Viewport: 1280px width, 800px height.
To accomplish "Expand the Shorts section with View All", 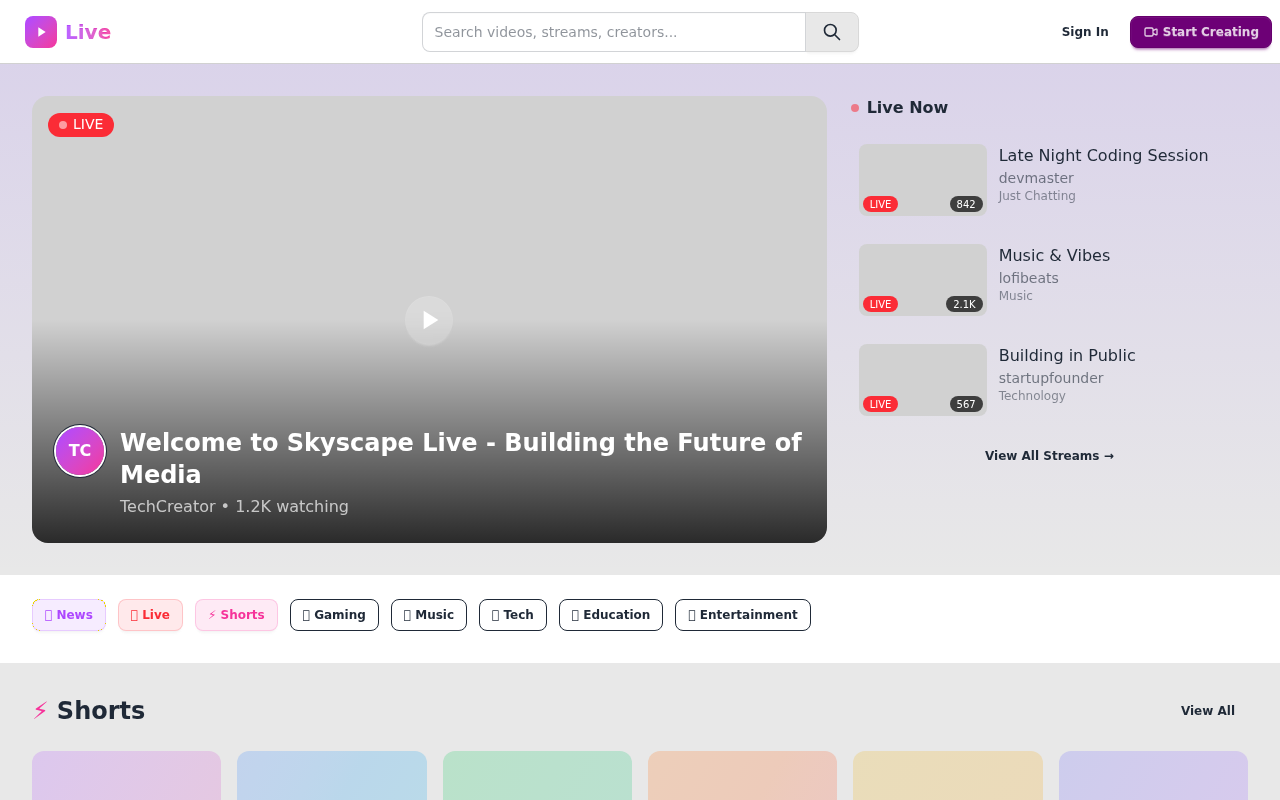I will 1207,710.
